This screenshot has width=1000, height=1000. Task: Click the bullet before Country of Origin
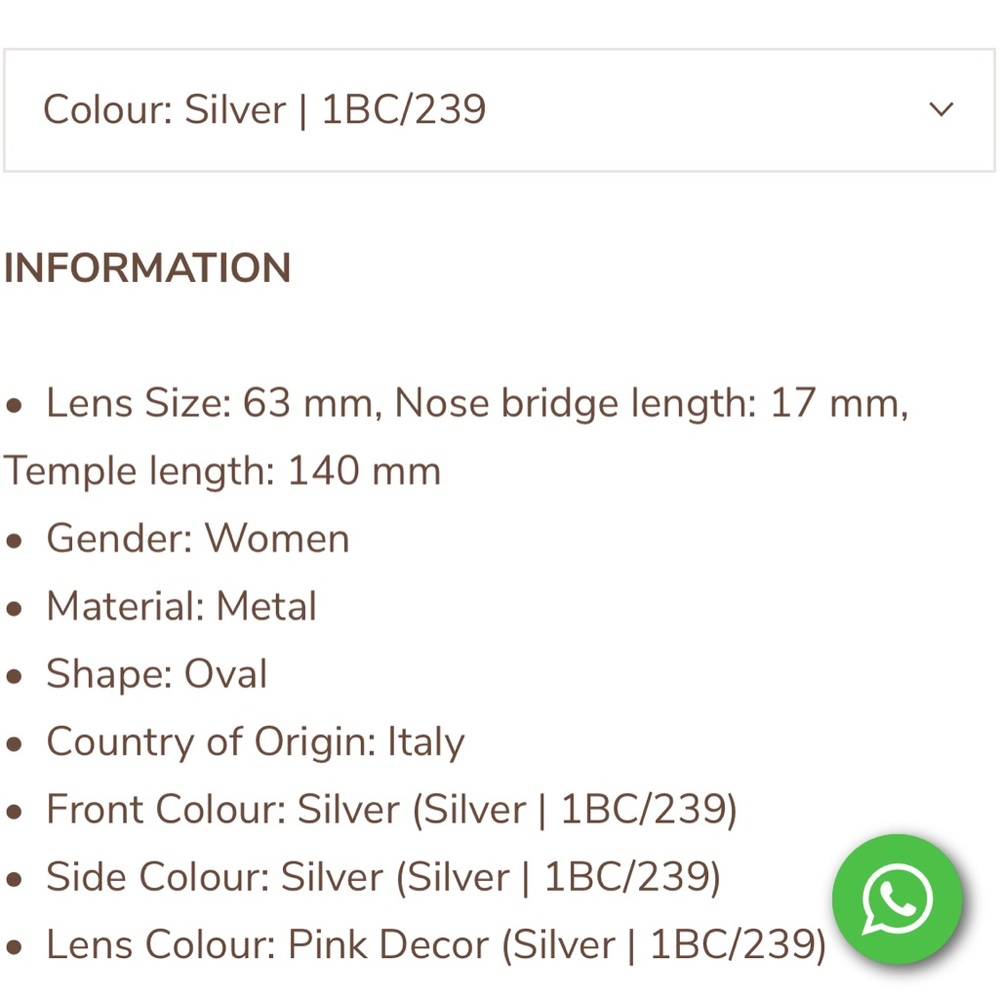tap(14, 744)
